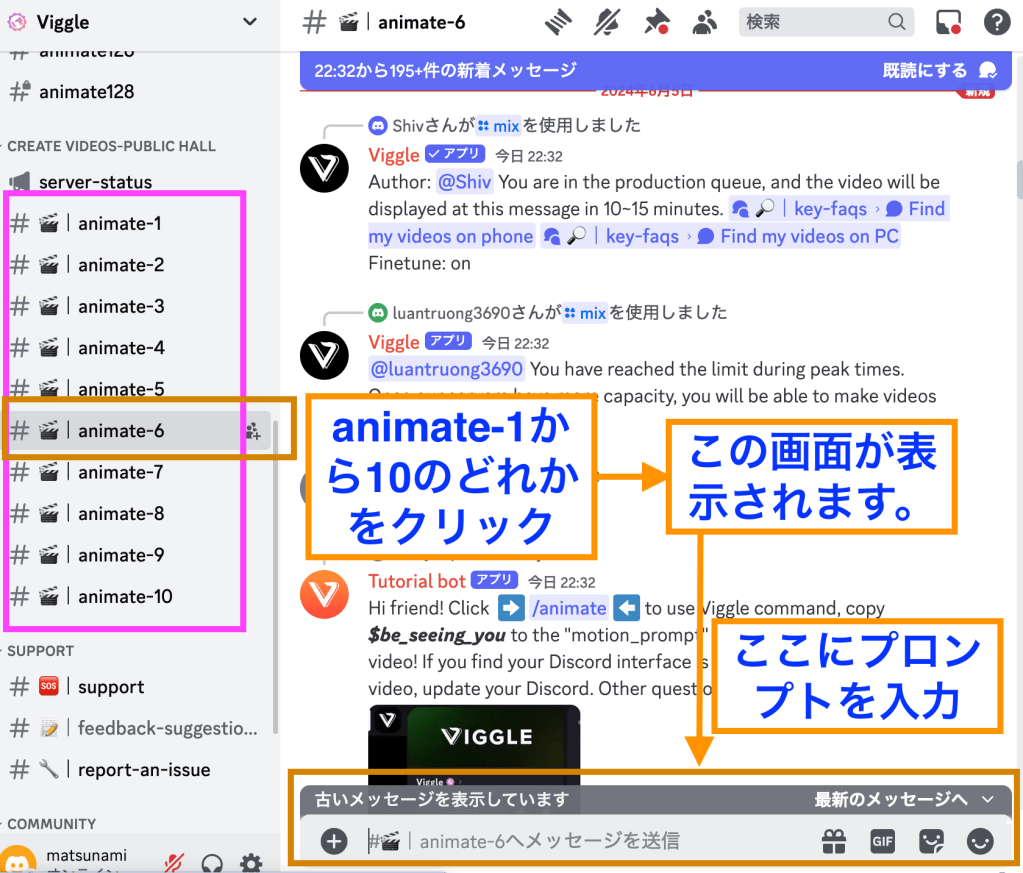
Task: Open pinned messages in the header
Action: [x=657, y=22]
